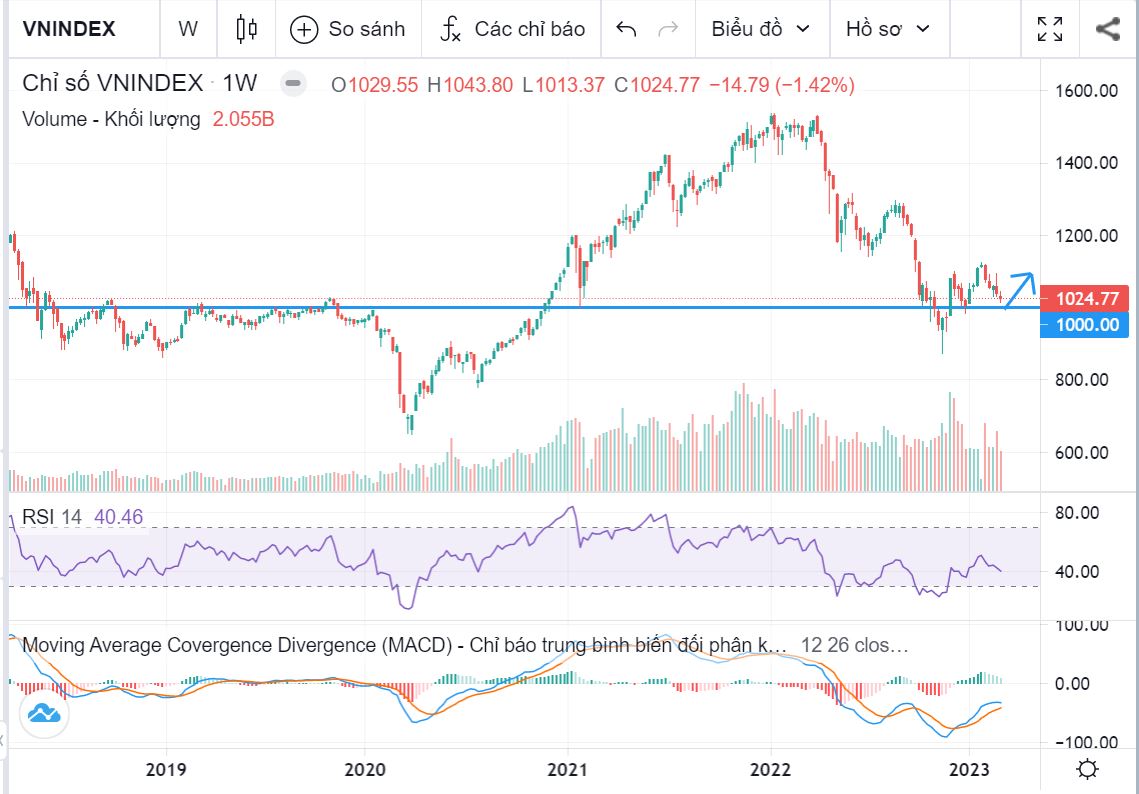
Task: Select the RSI 14 indicator label
Action: (x=52, y=517)
